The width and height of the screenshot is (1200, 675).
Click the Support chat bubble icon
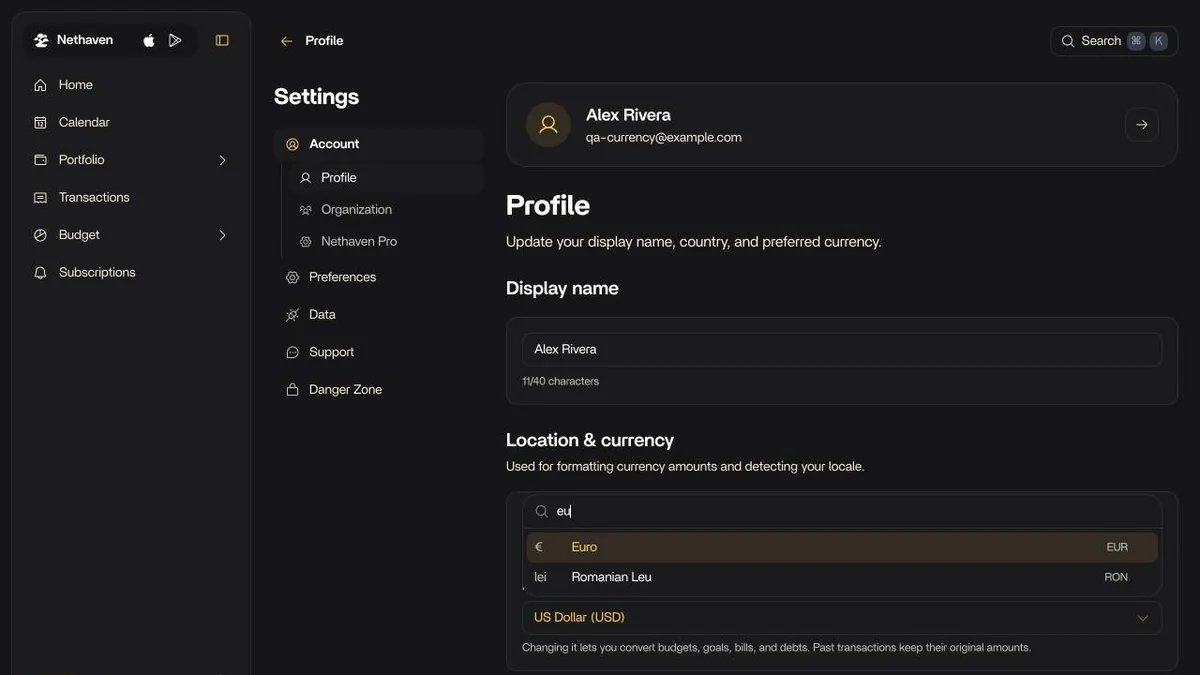tap(292, 352)
